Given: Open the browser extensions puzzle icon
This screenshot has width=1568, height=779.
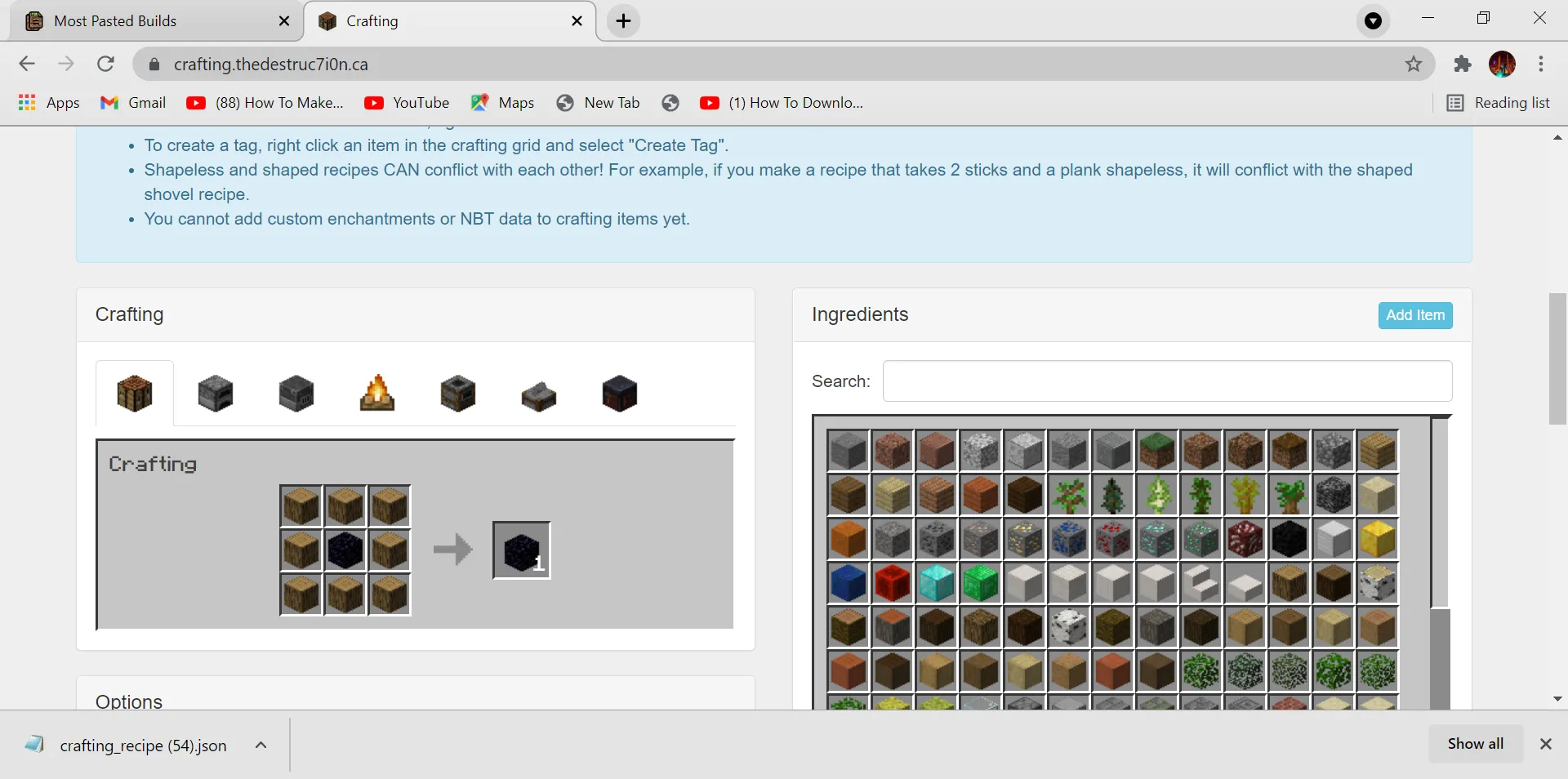Looking at the screenshot, I should pyautogui.click(x=1463, y=64).
